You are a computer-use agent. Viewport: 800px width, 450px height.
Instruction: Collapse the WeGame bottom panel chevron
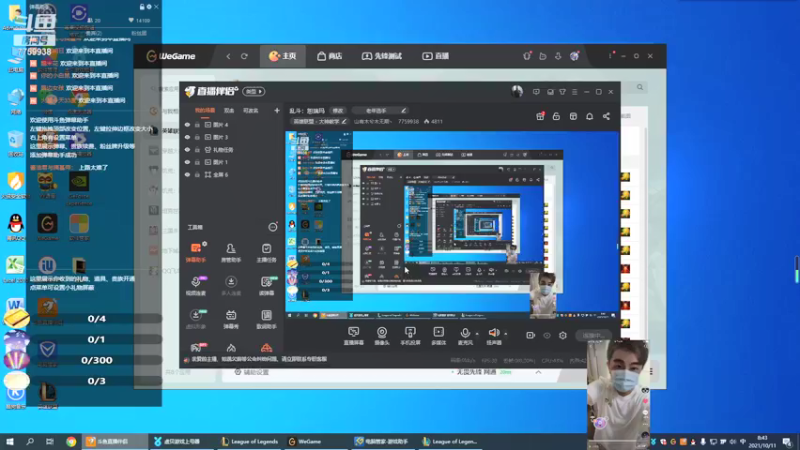point(538,372)
